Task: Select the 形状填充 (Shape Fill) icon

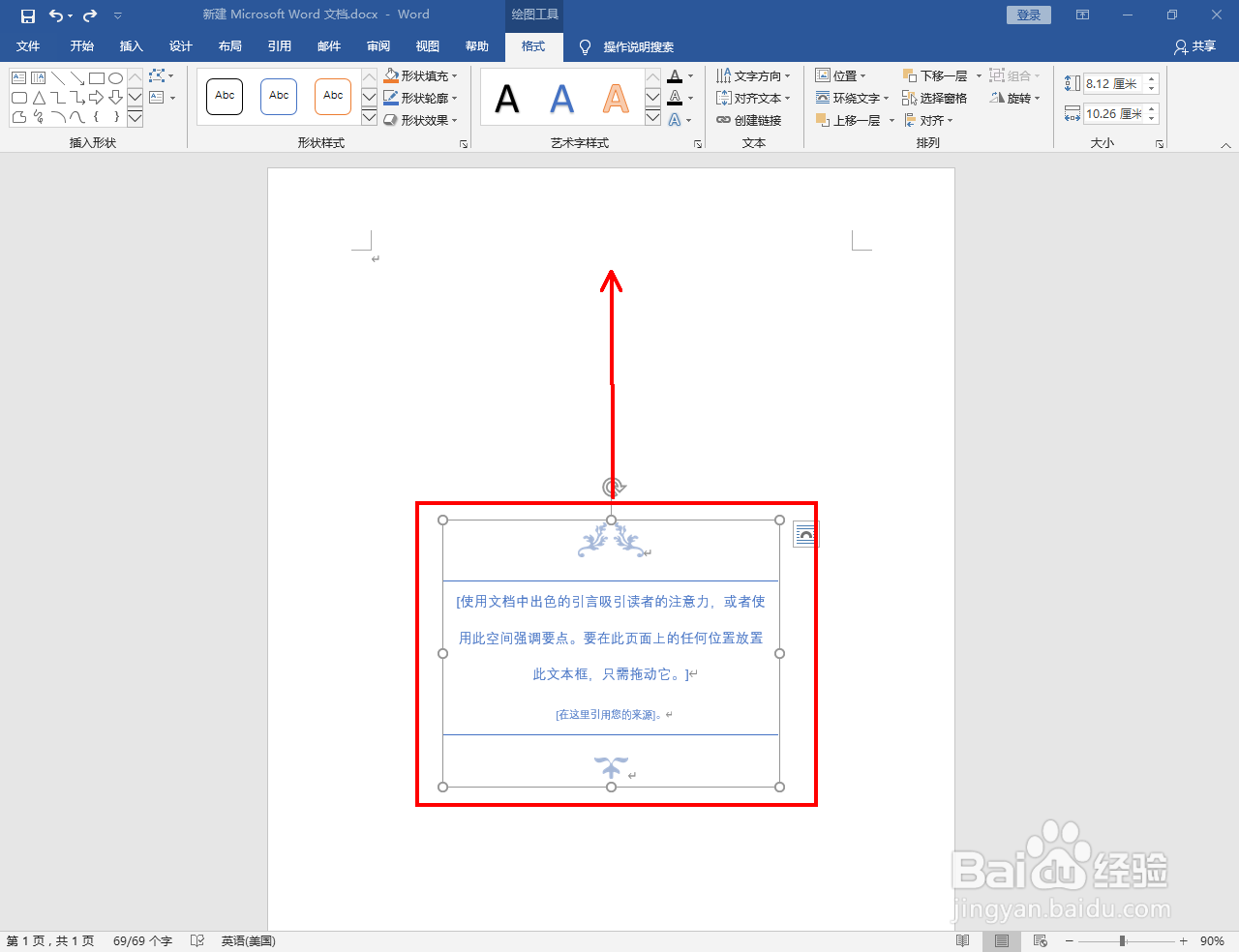Action: click(x=389, y=75)
